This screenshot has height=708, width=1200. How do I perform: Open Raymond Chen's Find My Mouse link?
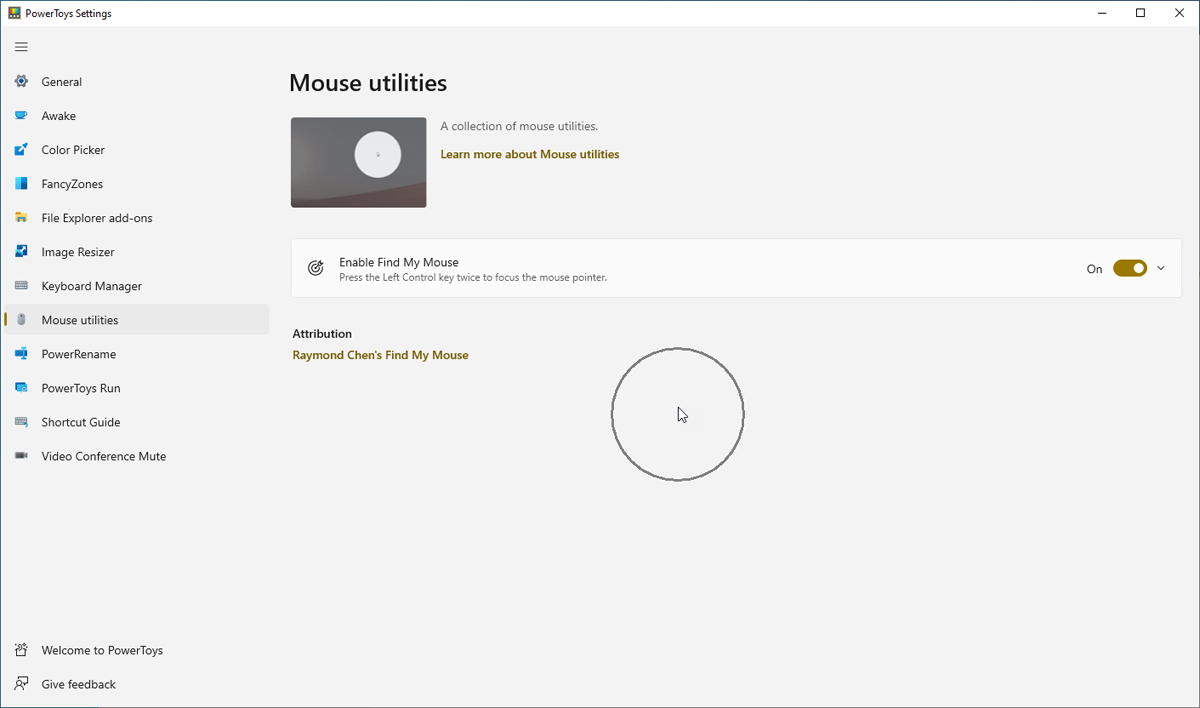(x=380, y=355)
